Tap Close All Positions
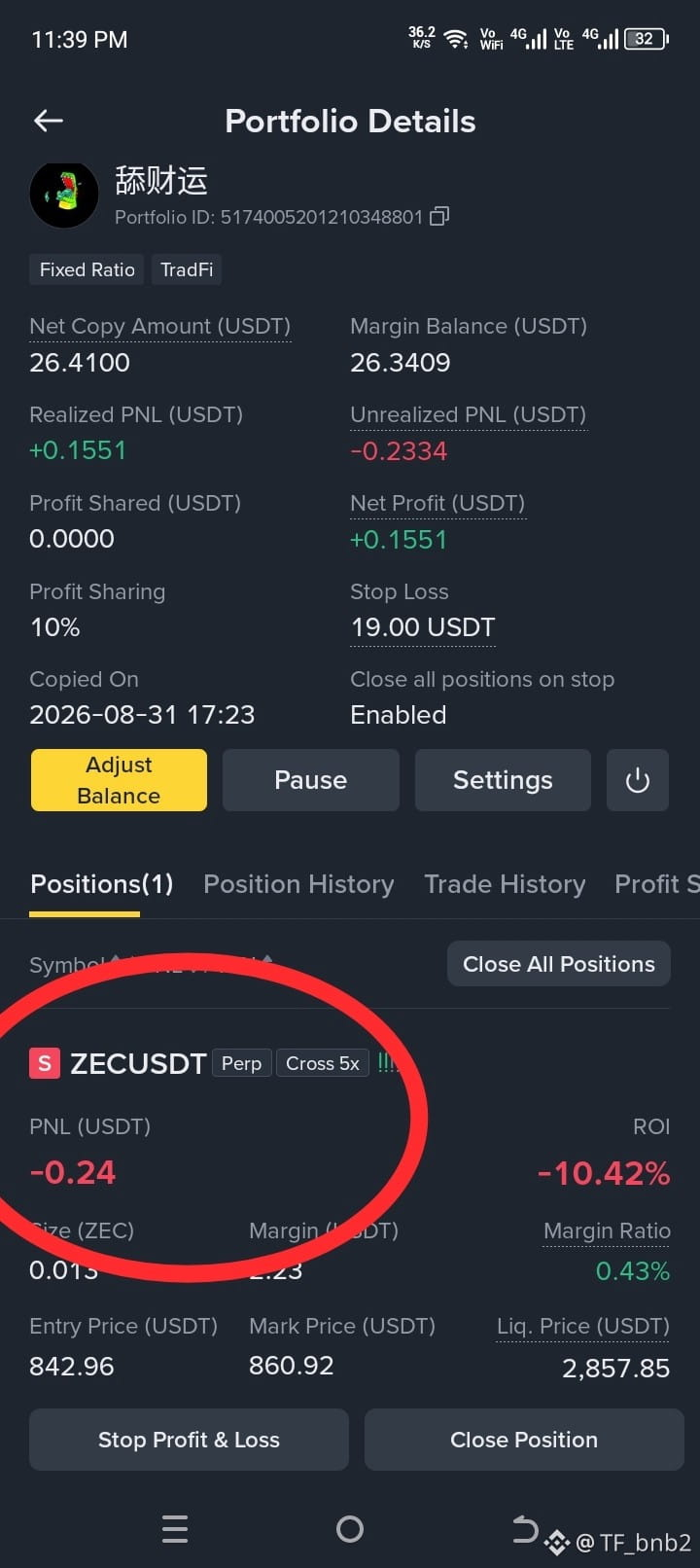 (559, 964)
